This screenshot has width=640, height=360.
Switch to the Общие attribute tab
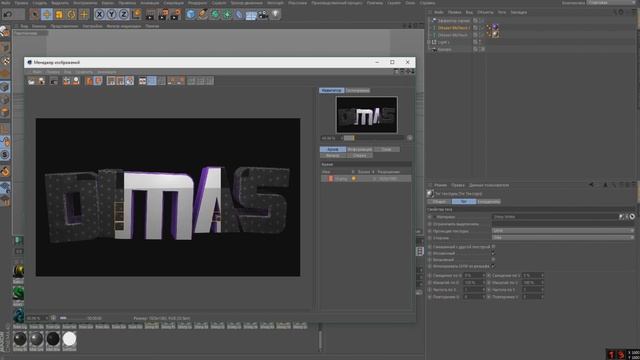[x=439, y=202]
